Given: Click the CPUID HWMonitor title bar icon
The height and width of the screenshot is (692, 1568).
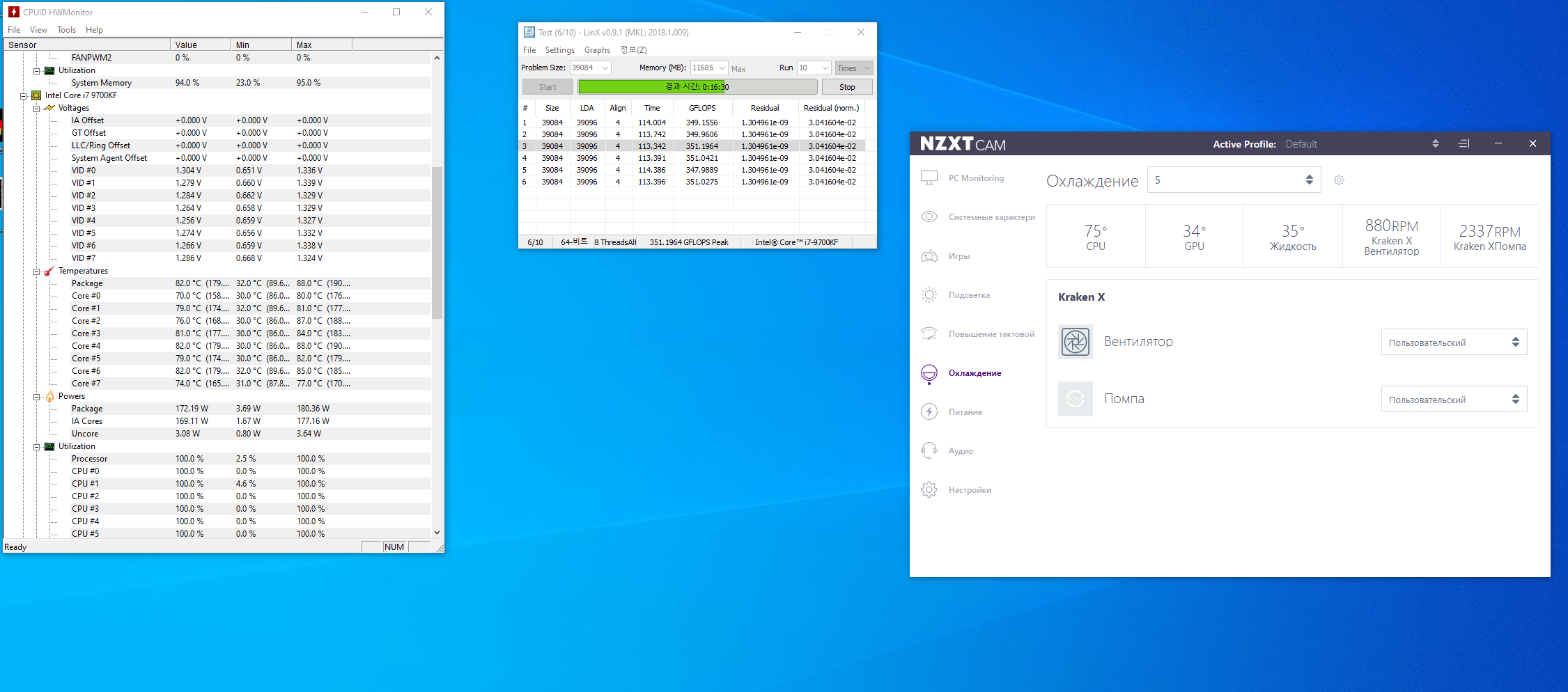Looking at the screenshot, I should click(x=14, y=12).
